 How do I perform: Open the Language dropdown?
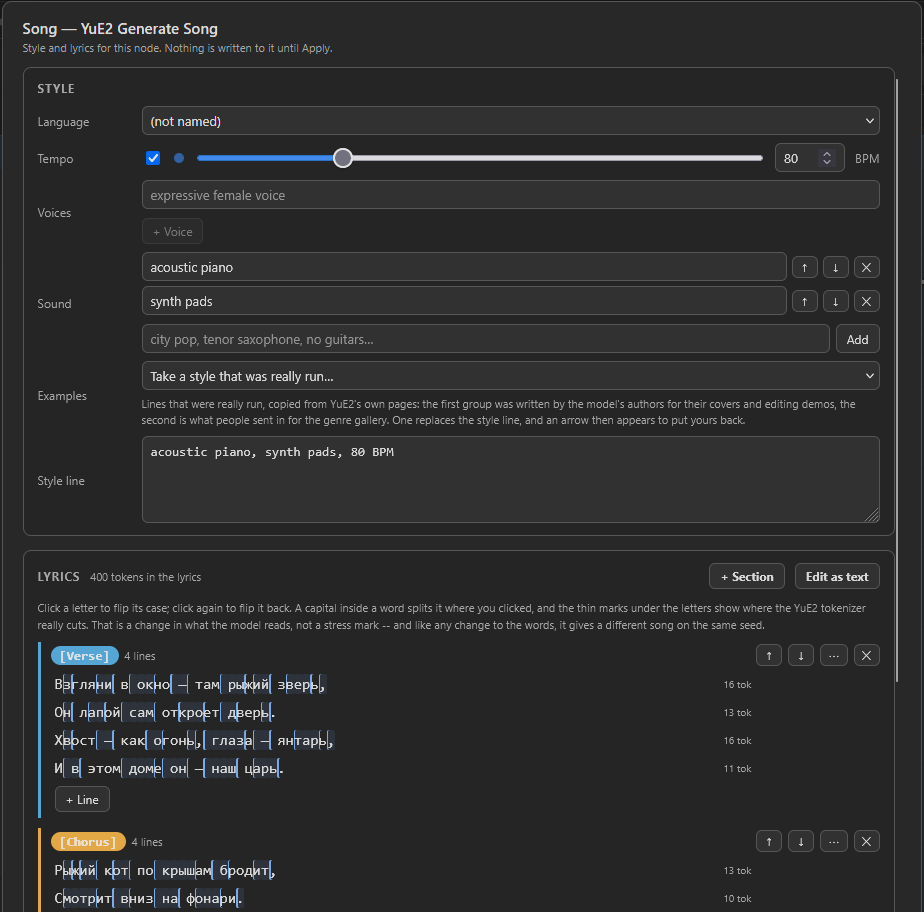[x=511, y=121]
